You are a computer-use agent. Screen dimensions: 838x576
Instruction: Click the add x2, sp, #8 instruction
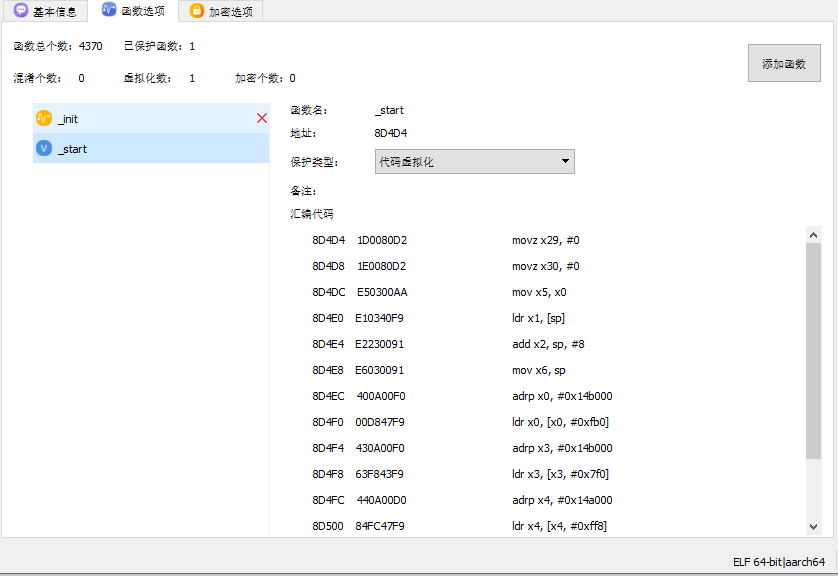point(548,344)
